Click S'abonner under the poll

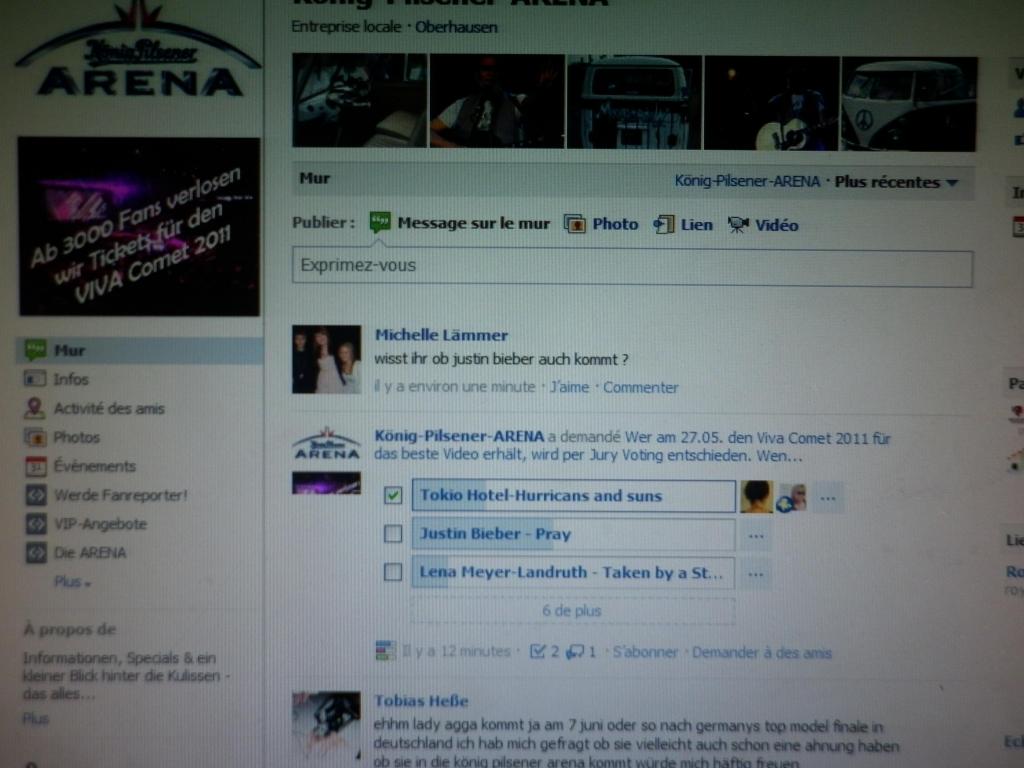point(645,652)
